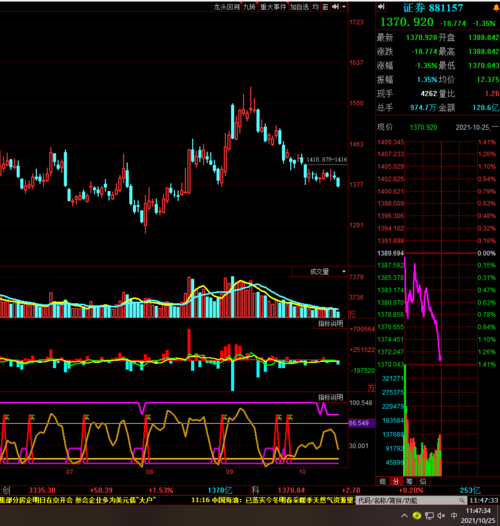Toggle the 均 moving-average display button
Screen dimensions: 500x526
click(315, 7)
